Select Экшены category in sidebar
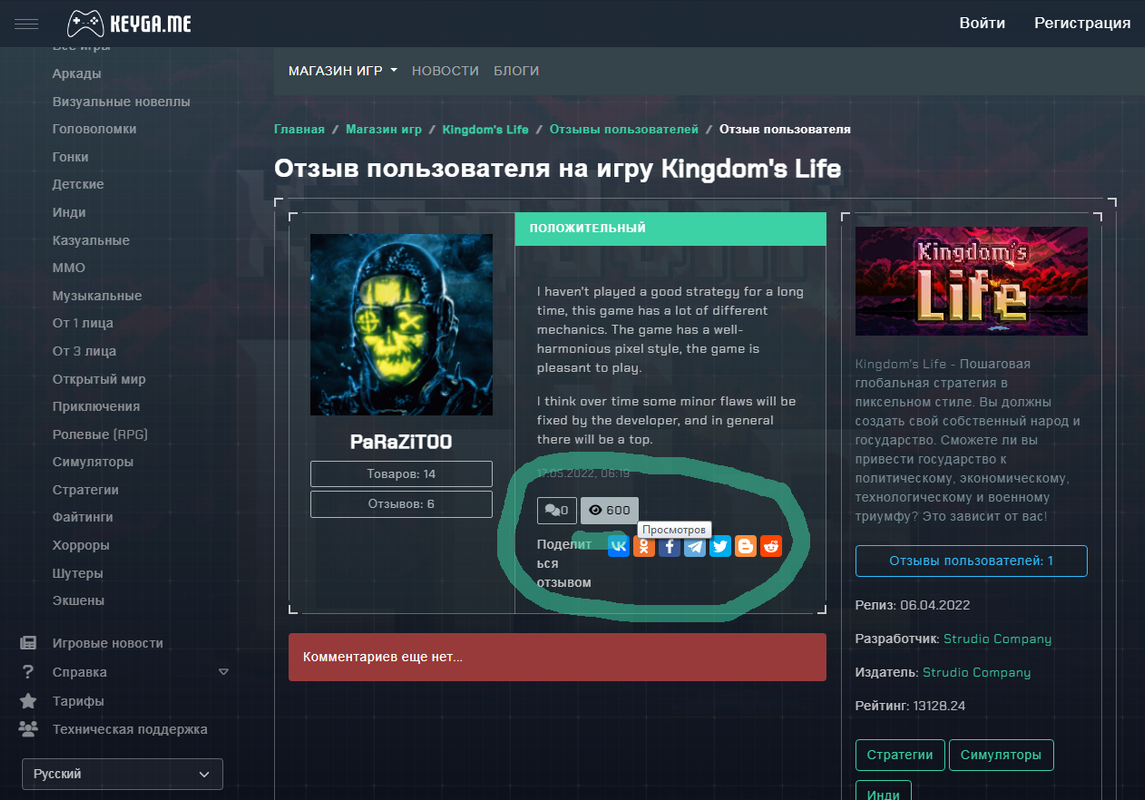The height and width of the screenshot is (800, 1145). tap(78, 601)
